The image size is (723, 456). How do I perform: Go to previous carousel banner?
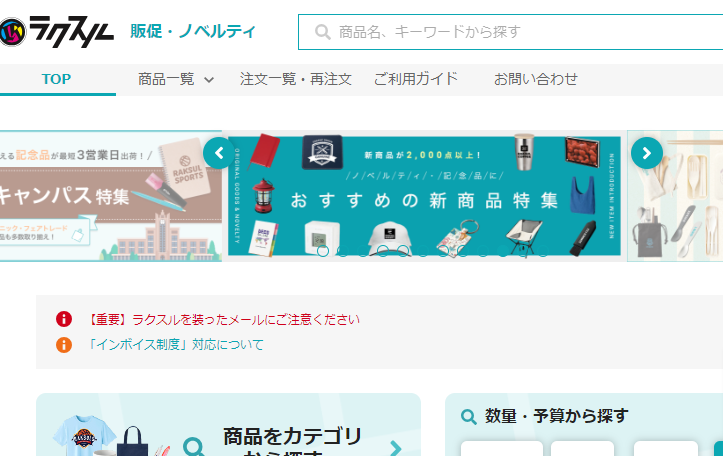click(218, 153)
